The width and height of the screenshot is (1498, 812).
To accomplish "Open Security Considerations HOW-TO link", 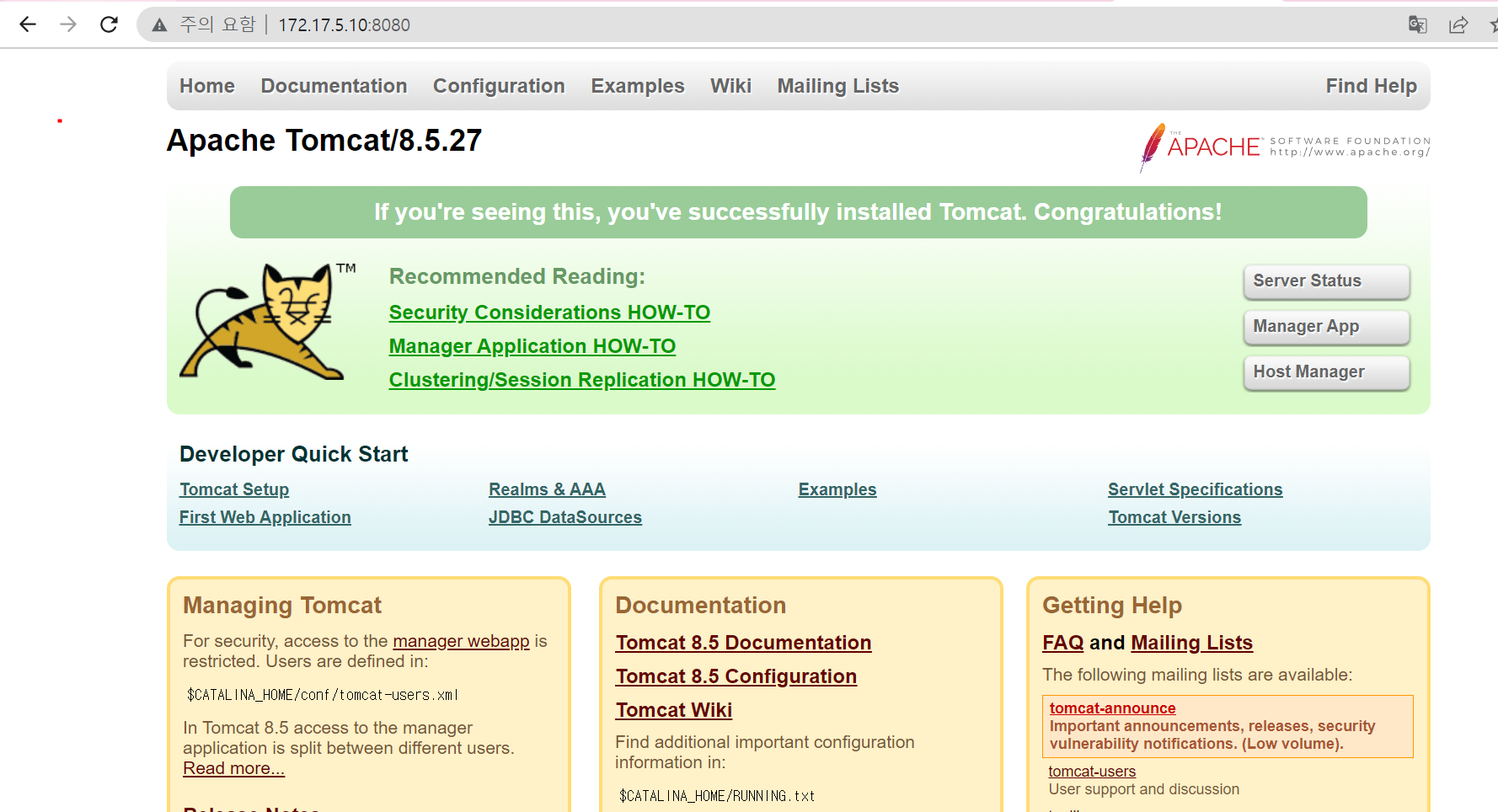I will (x=549, y=313).
